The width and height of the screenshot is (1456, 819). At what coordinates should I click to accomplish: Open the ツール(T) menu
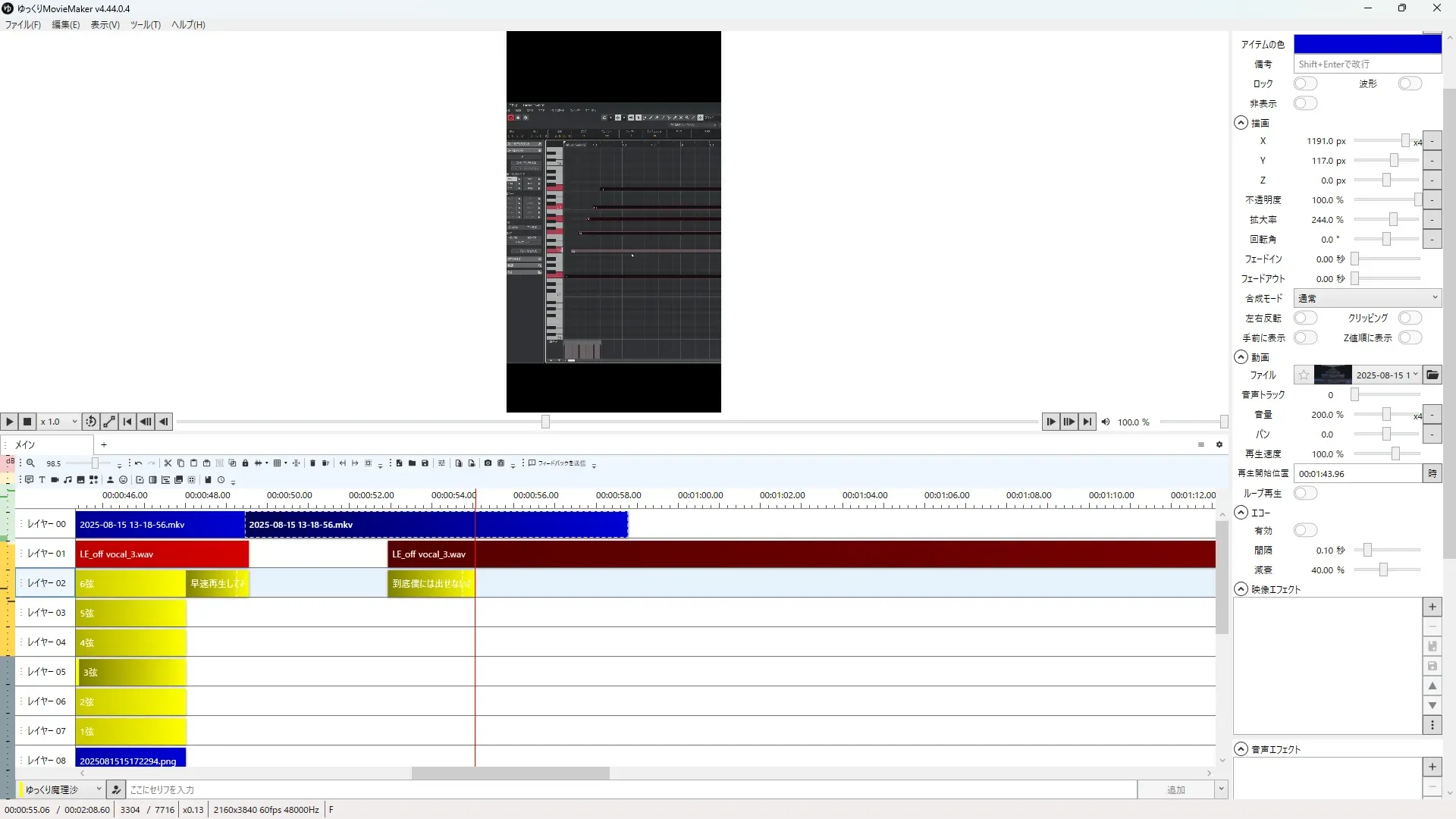(145, 24)
